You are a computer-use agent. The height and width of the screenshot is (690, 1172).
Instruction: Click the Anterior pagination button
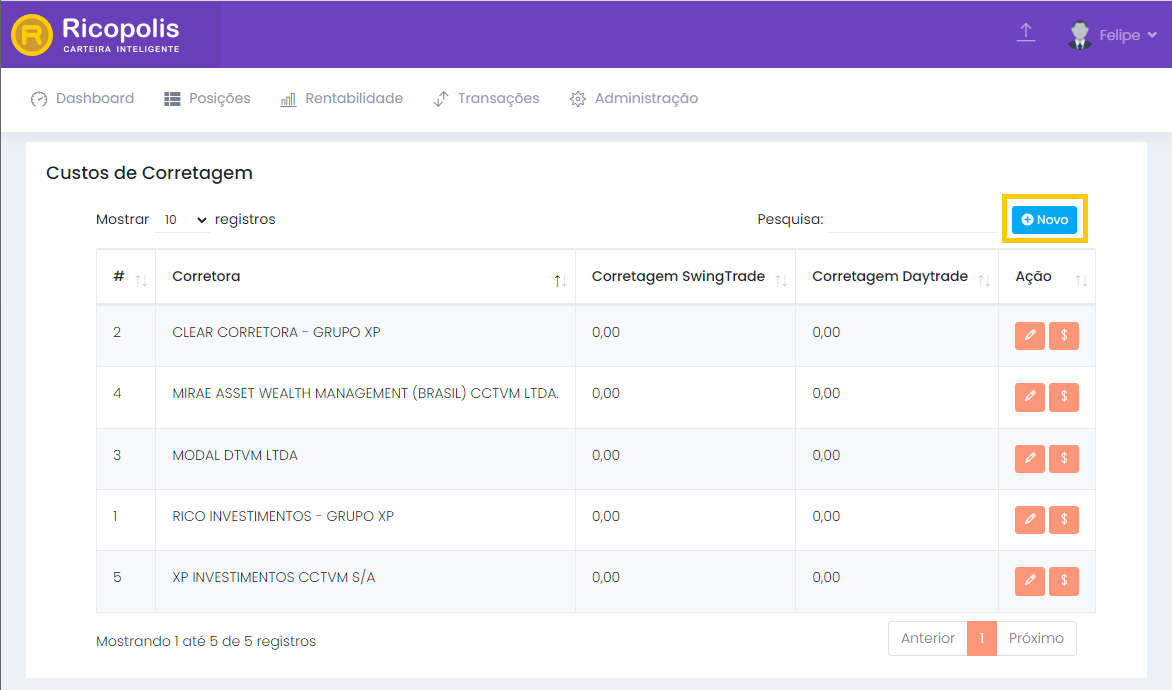(928, 638)
